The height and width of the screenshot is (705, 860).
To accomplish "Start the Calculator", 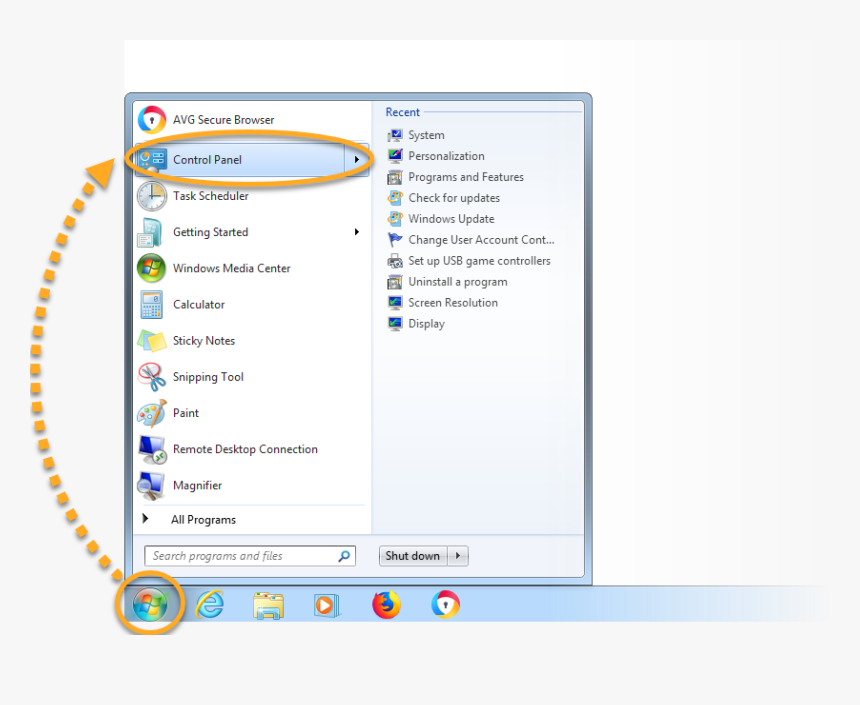I will coord(198,304).
